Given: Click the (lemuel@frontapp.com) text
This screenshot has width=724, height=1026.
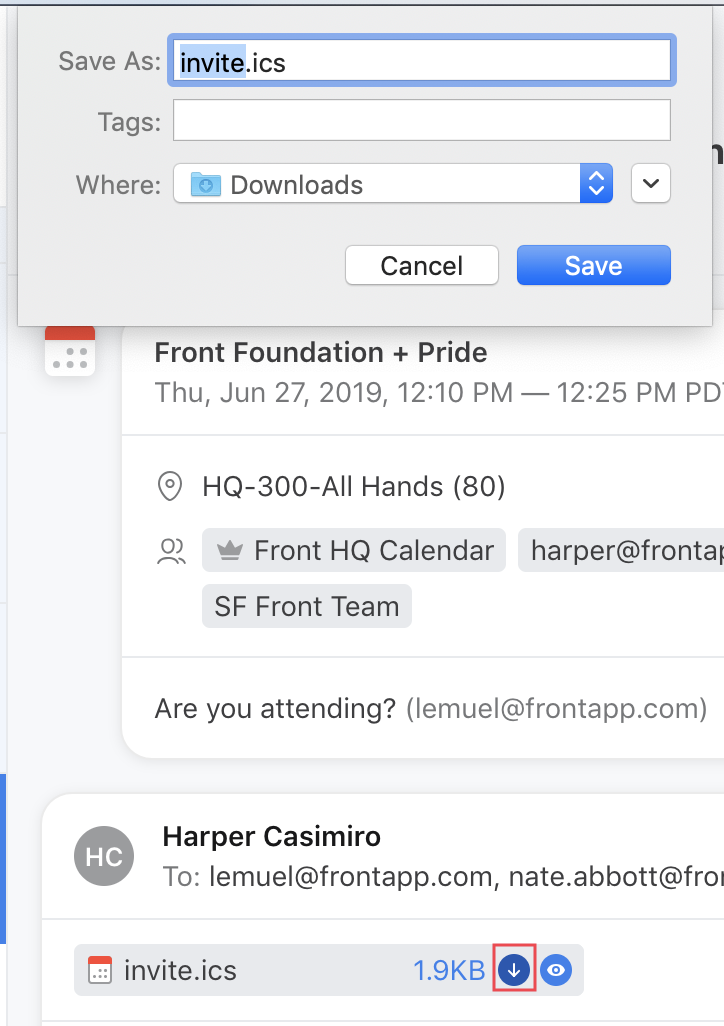Looking at the screenshot, I should (556, 709).
